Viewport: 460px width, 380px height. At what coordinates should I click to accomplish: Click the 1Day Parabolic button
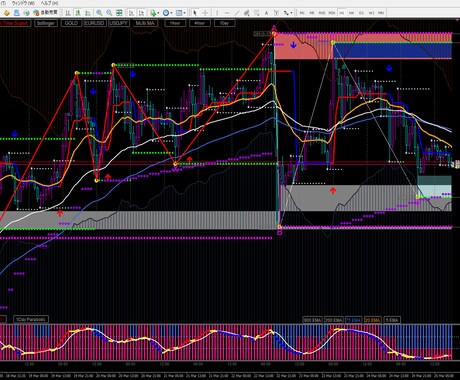pyautogui.click(x=31, y=319)
